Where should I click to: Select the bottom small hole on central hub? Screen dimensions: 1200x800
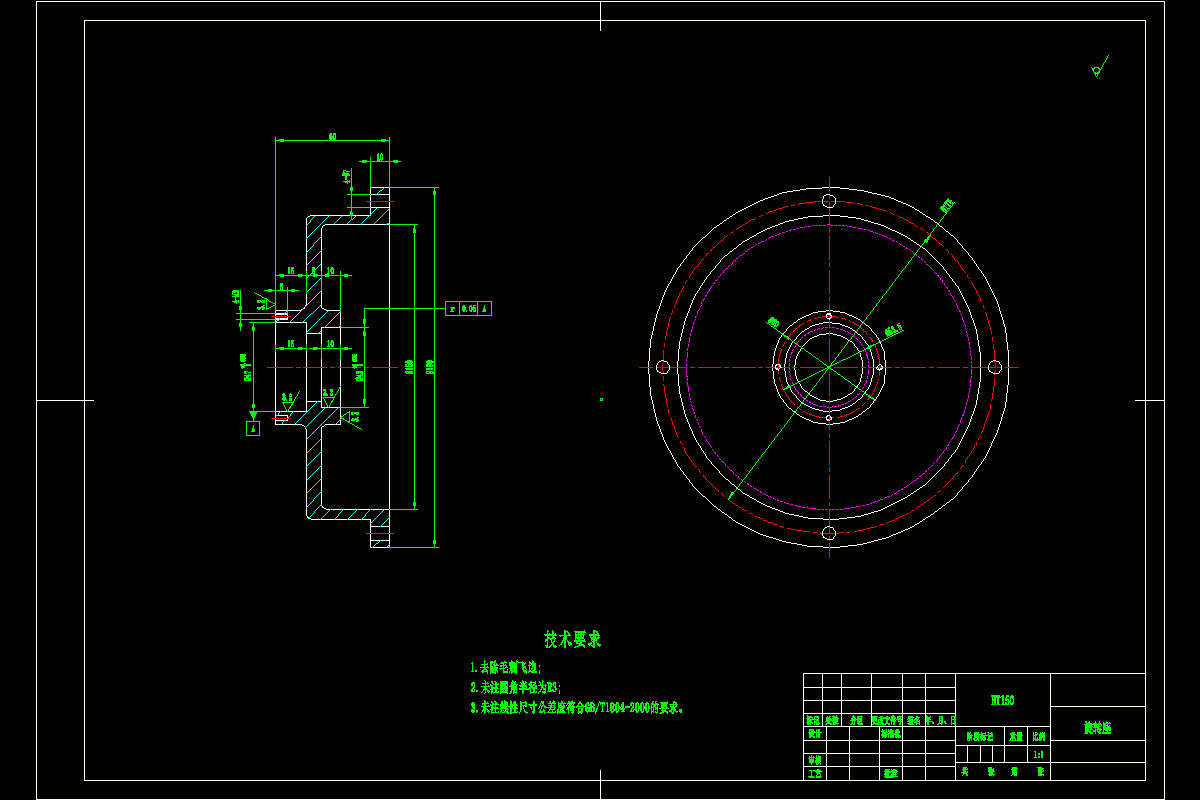tap(829, 420)
